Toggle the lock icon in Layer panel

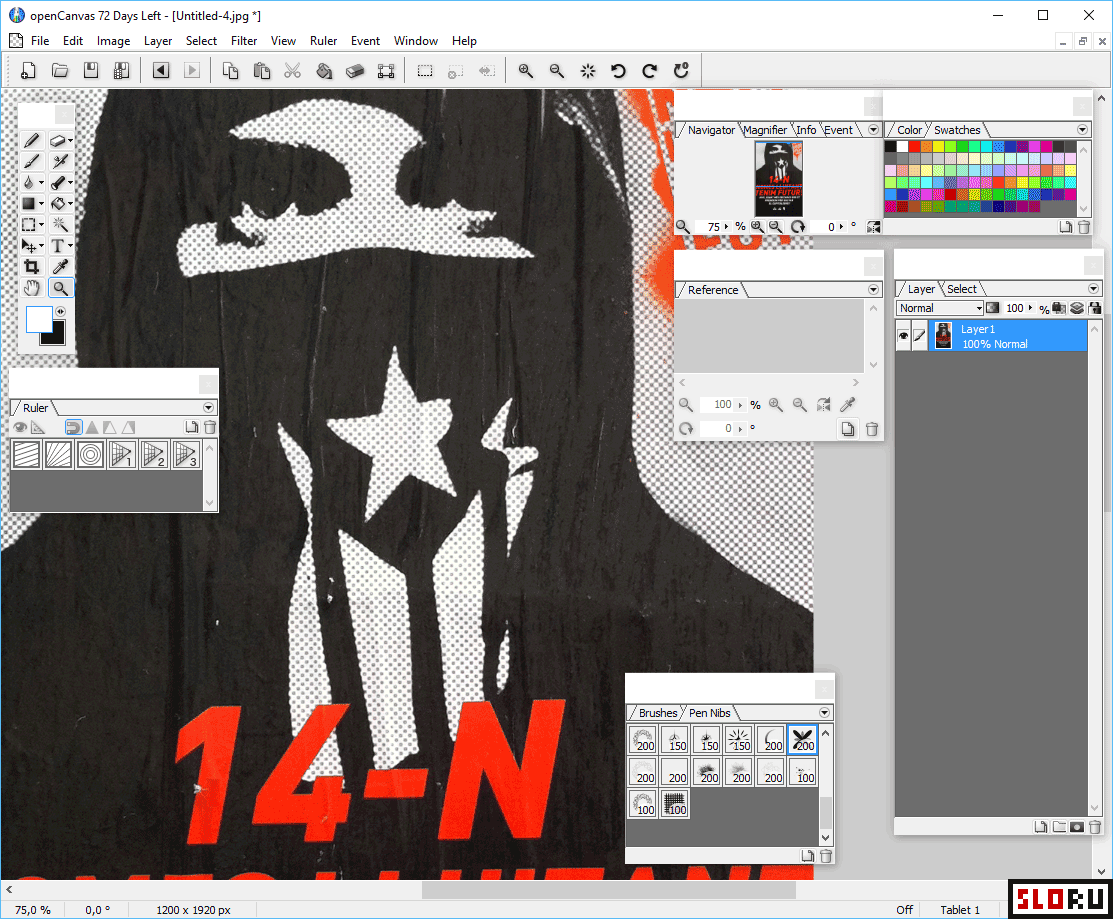point(1095,308)
